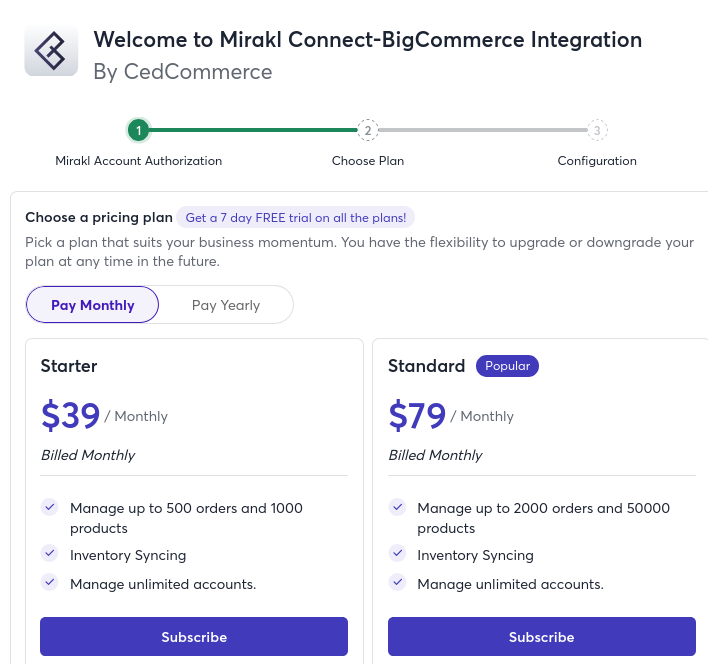Click the 7 day FREE trial badge
This screenshot has height=664, width=708.
pyautogui.click(x=295, y=217)
